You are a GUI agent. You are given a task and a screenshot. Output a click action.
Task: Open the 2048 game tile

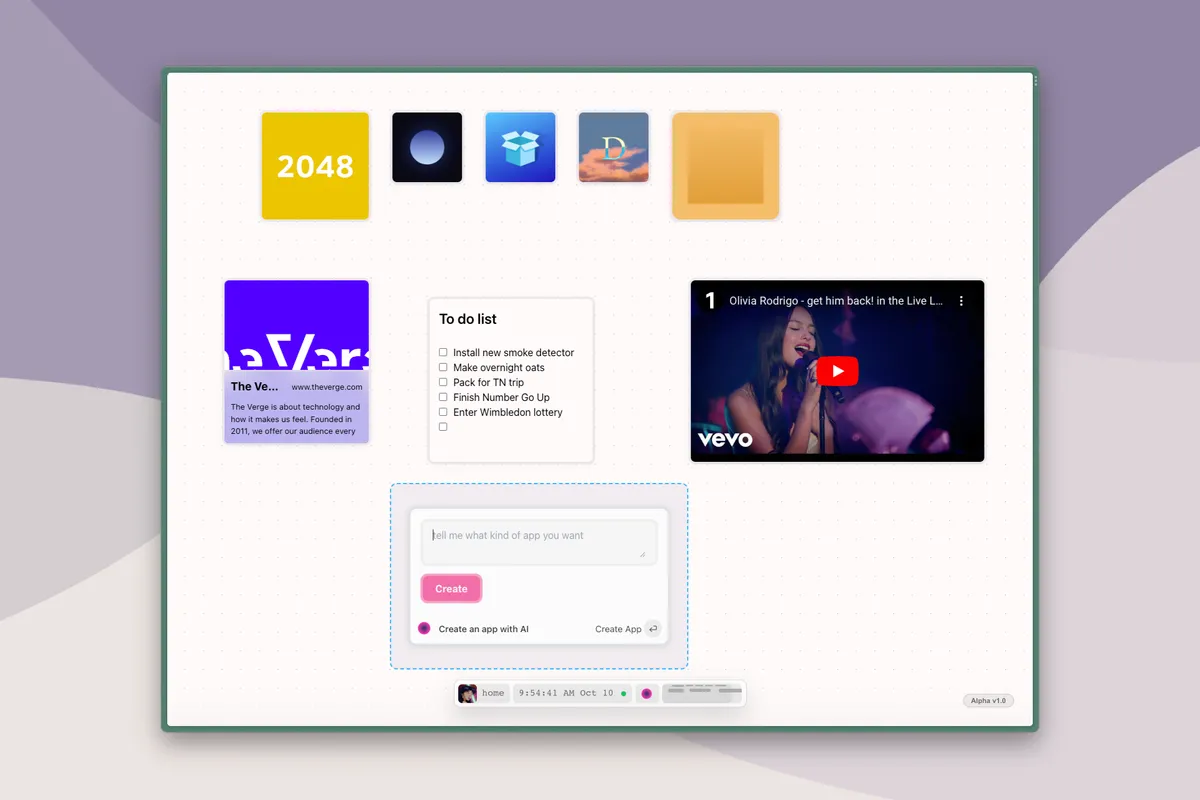(315, 166)
